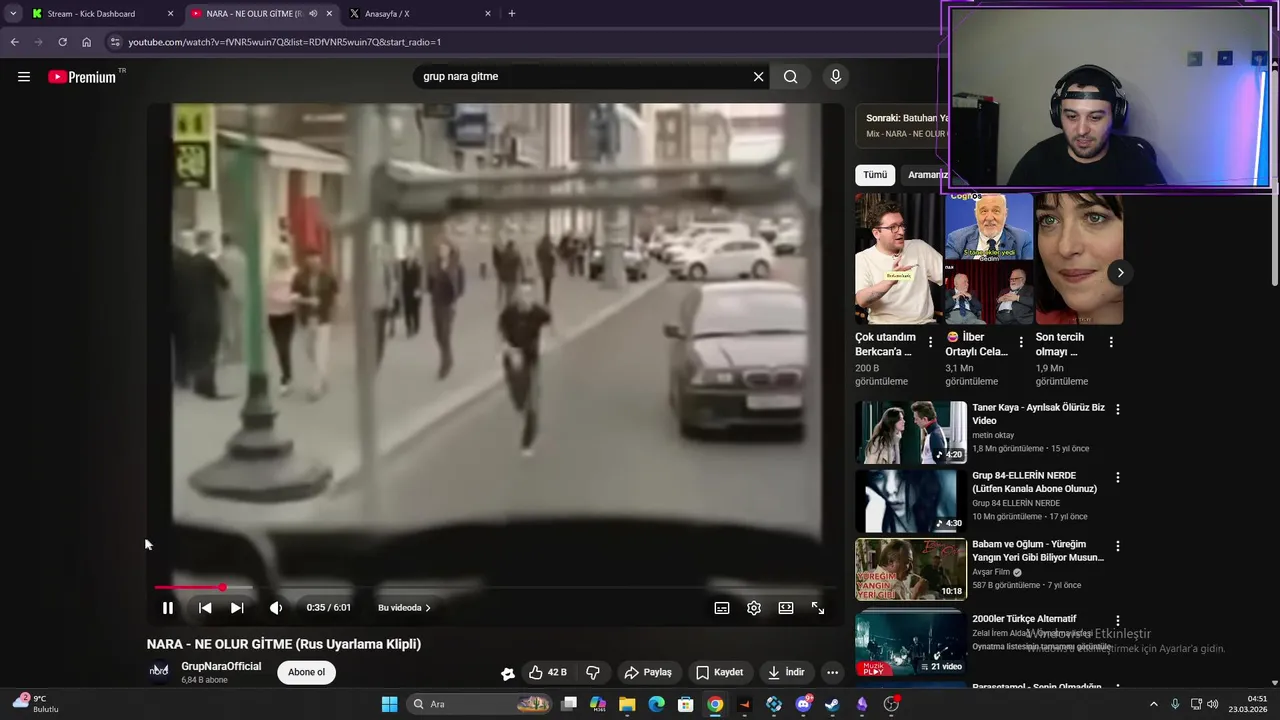Skip to the previous video
Image resolution: width=1280 pixels, height=720 pixels.
point(205,608)
